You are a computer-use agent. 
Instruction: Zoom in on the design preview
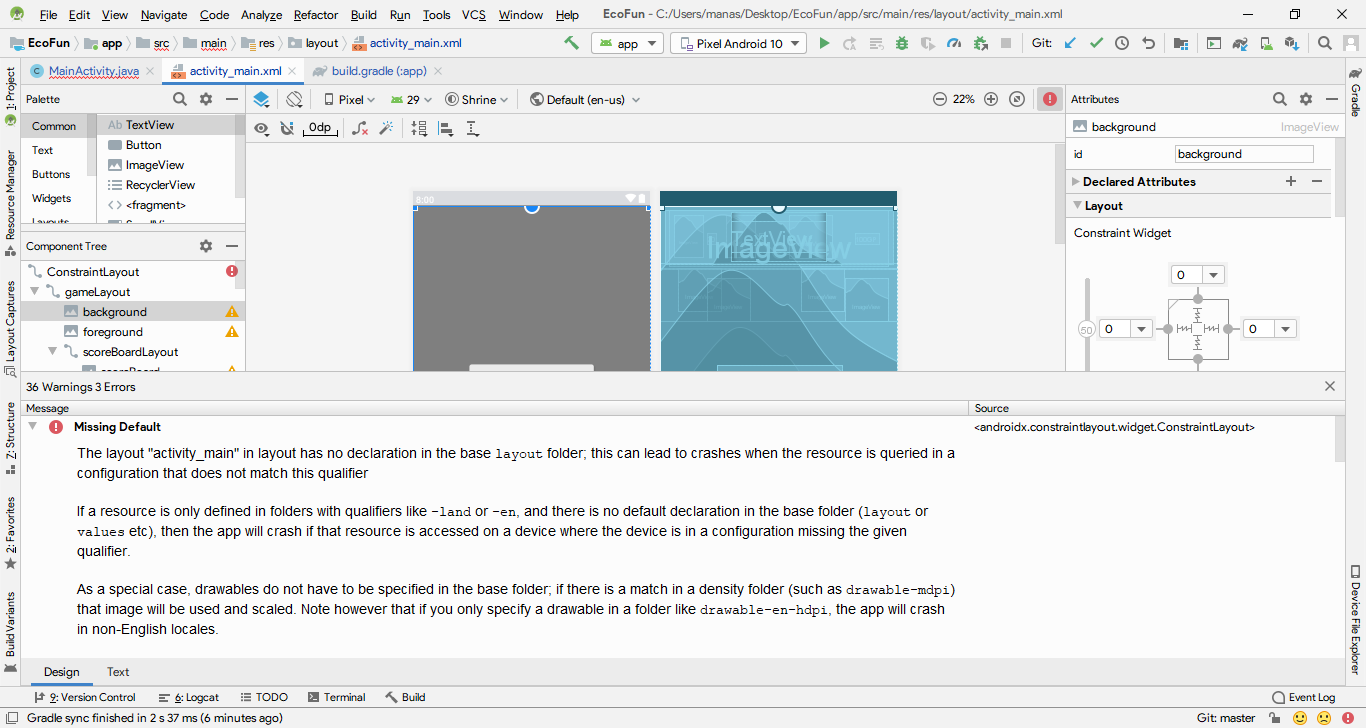pos(991,99)
